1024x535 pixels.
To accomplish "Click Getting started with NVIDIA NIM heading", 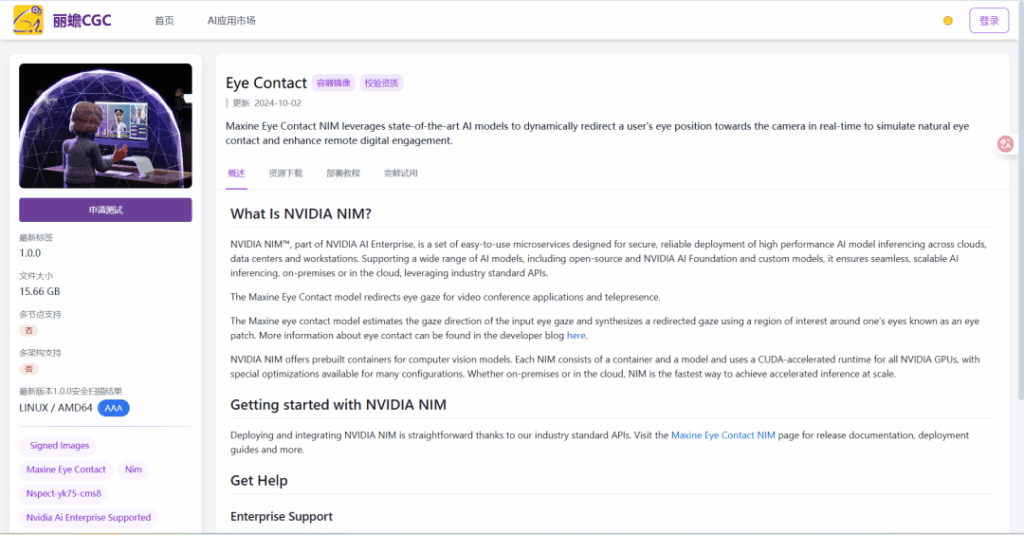I will pos(338,405).
